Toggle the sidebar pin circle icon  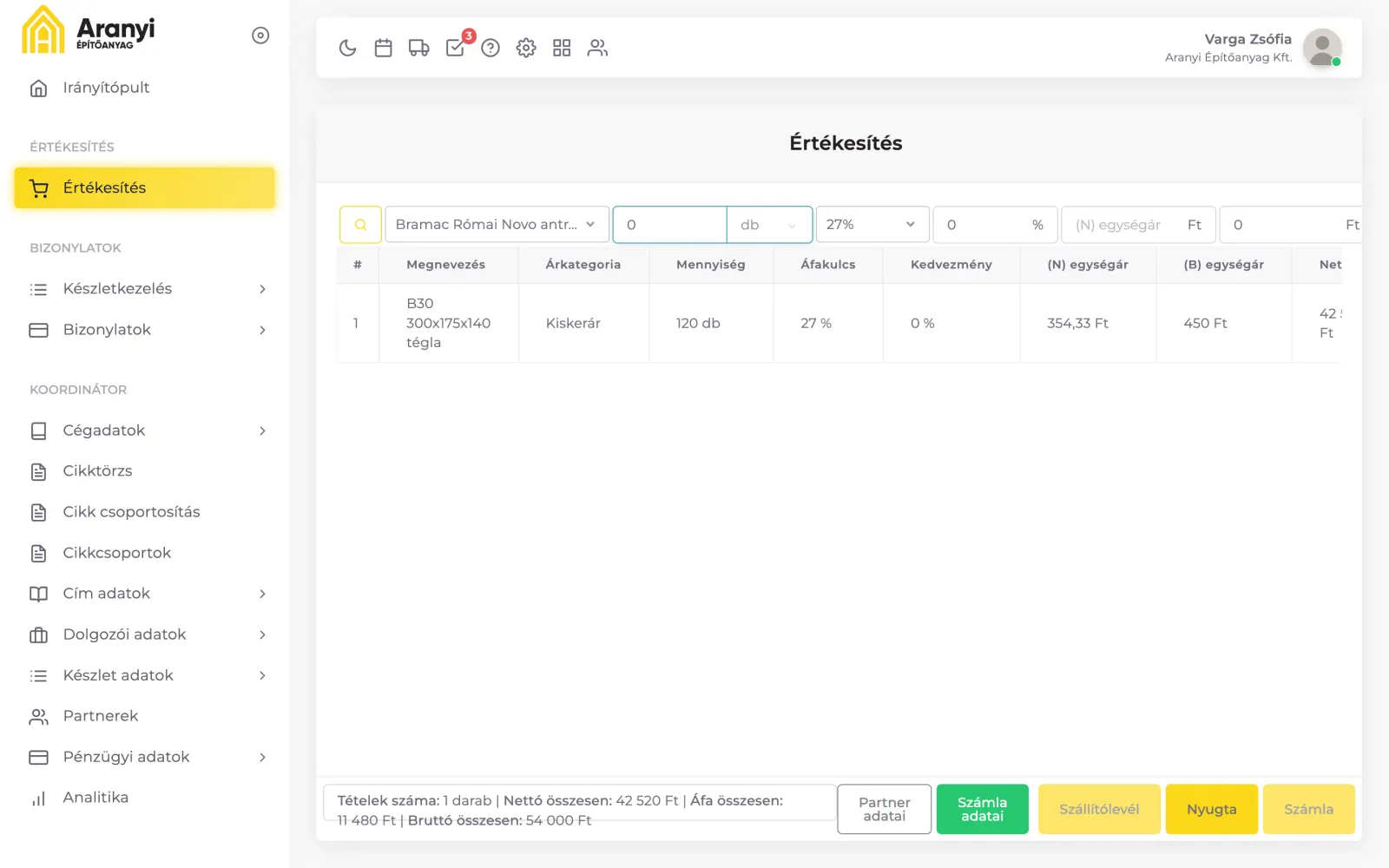[x=260, y=36]
